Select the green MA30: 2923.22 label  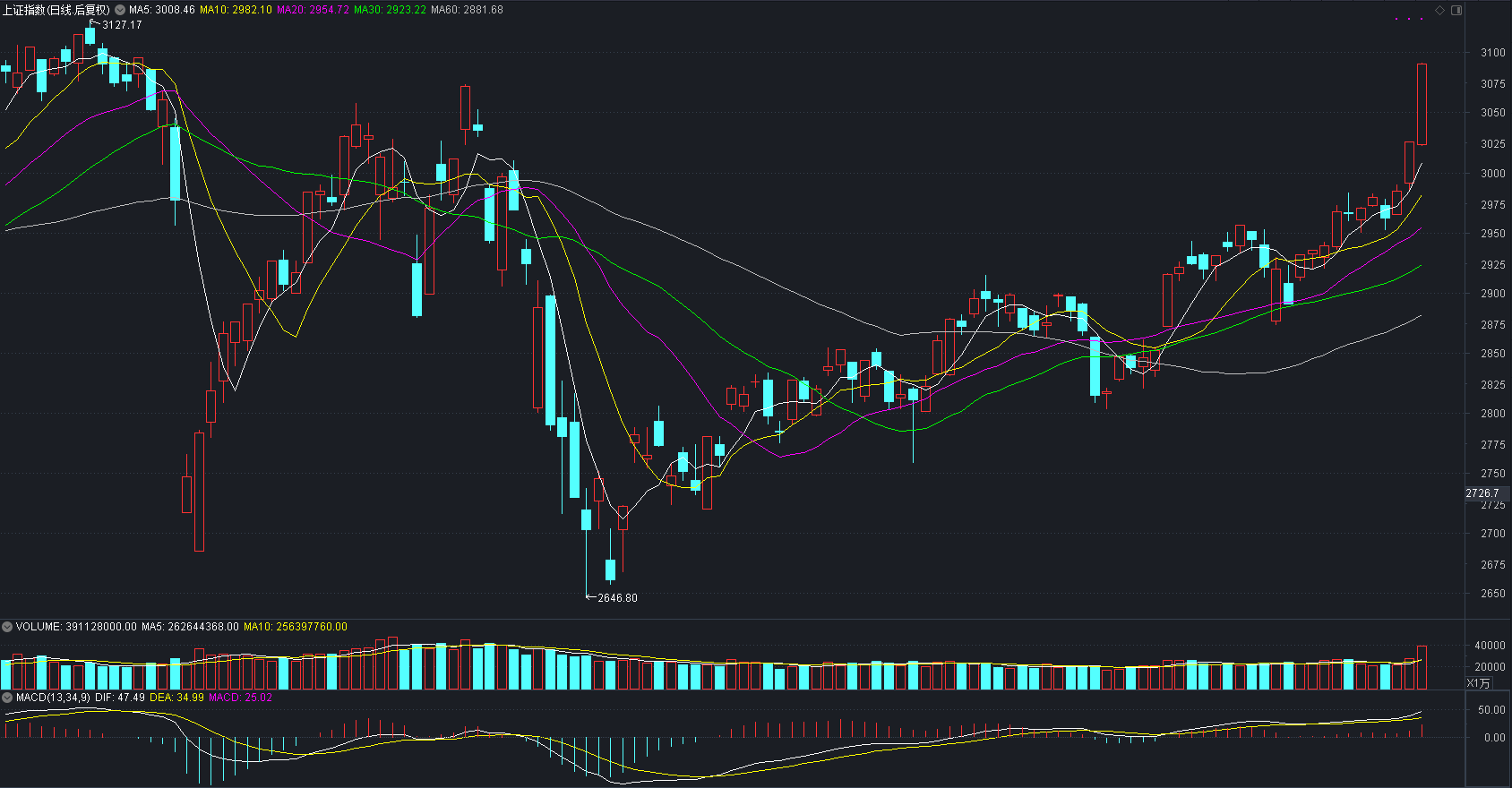click(390, 10)
